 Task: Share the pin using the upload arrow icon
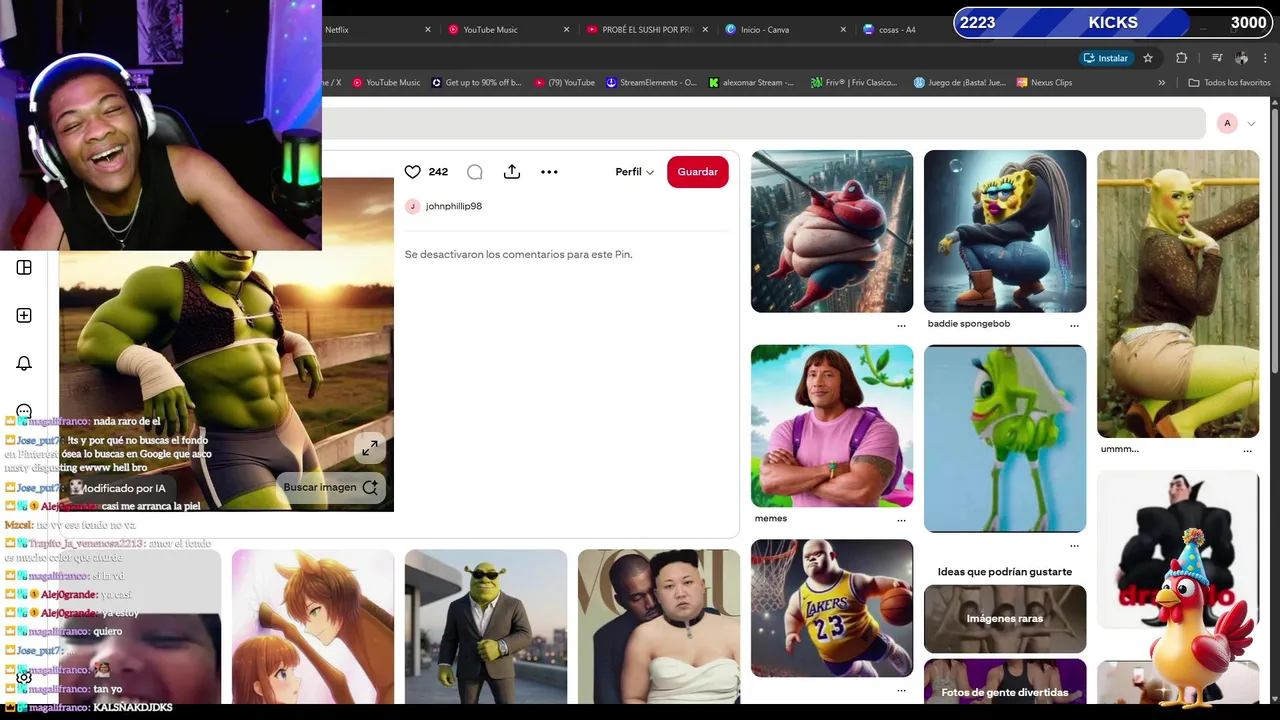pos(512,172)
